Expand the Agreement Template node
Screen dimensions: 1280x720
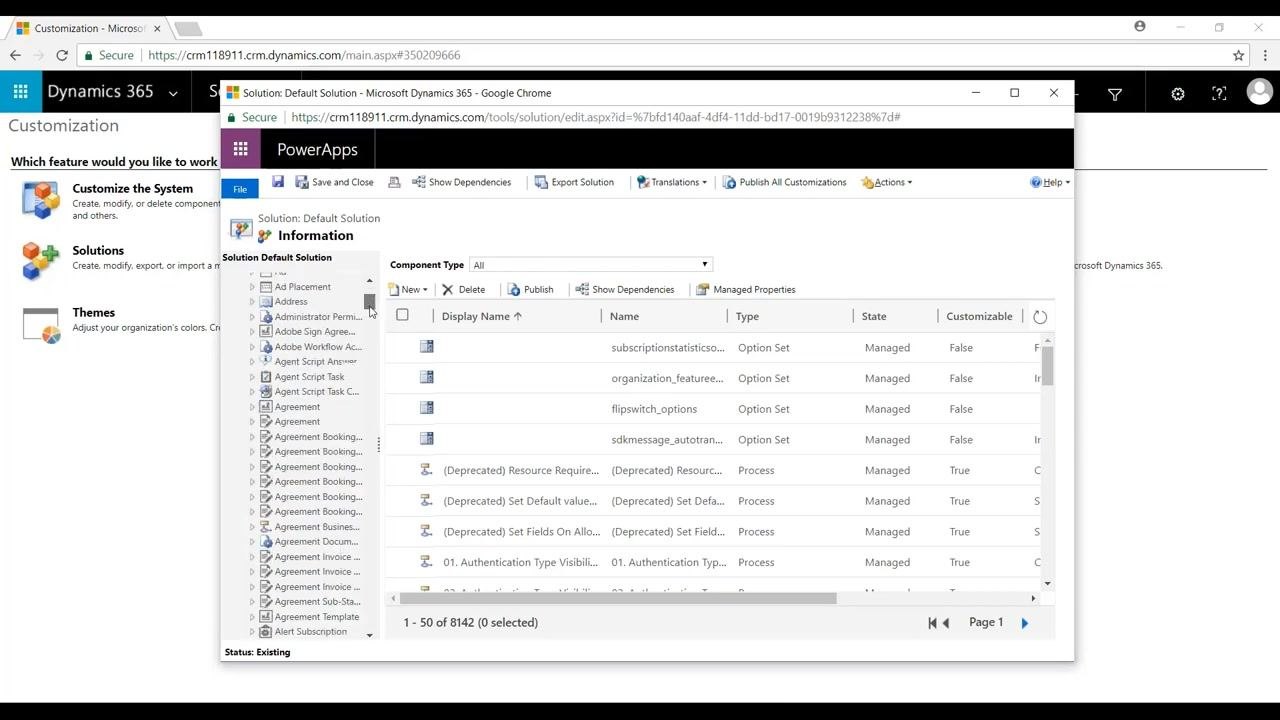tap(252, 617)
